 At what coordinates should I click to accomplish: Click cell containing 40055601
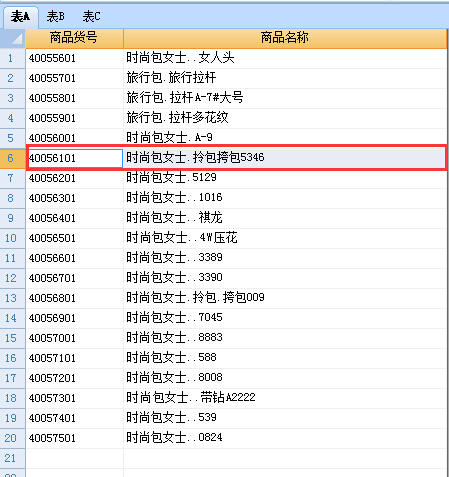tap(74, 59)
